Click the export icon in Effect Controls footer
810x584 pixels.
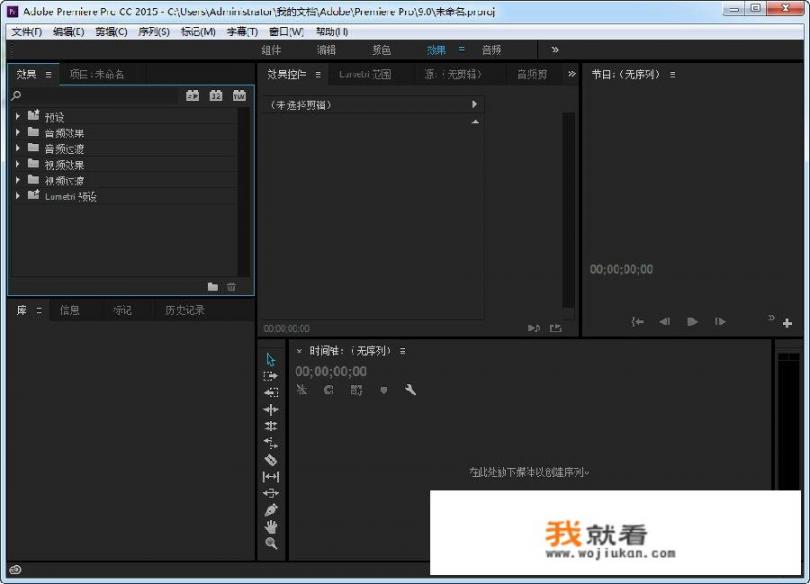(x=555, y=328)
